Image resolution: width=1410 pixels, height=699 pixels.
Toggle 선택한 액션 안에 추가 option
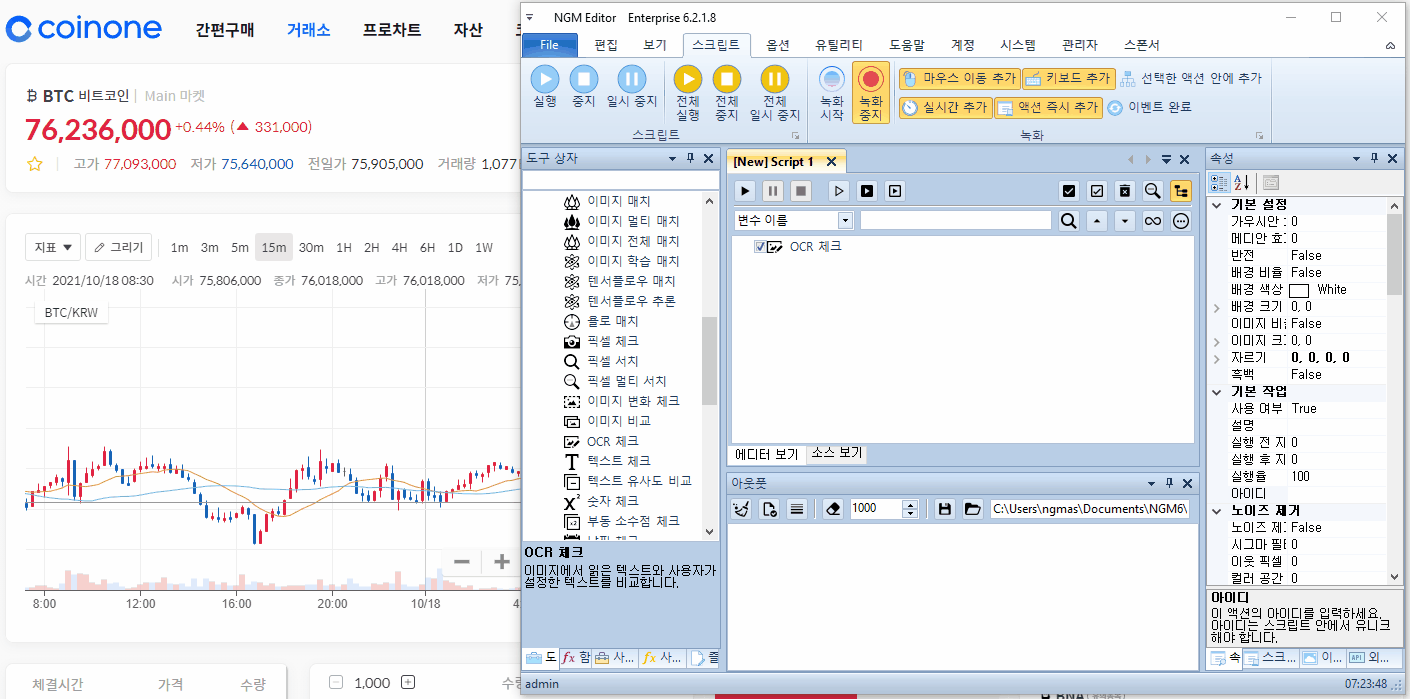click(x=1190, y=78)
